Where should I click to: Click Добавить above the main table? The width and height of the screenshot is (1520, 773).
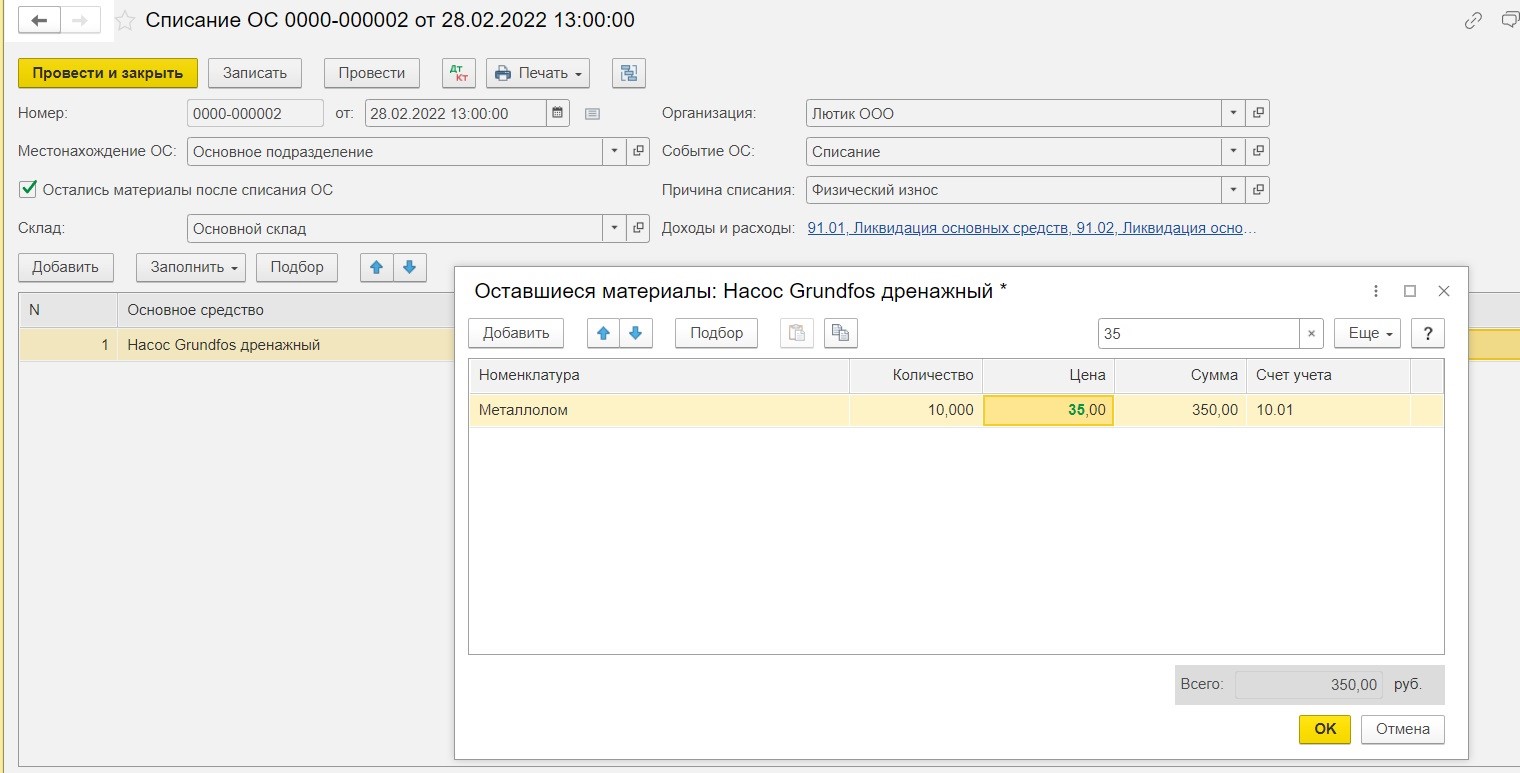tap(66, 267)
